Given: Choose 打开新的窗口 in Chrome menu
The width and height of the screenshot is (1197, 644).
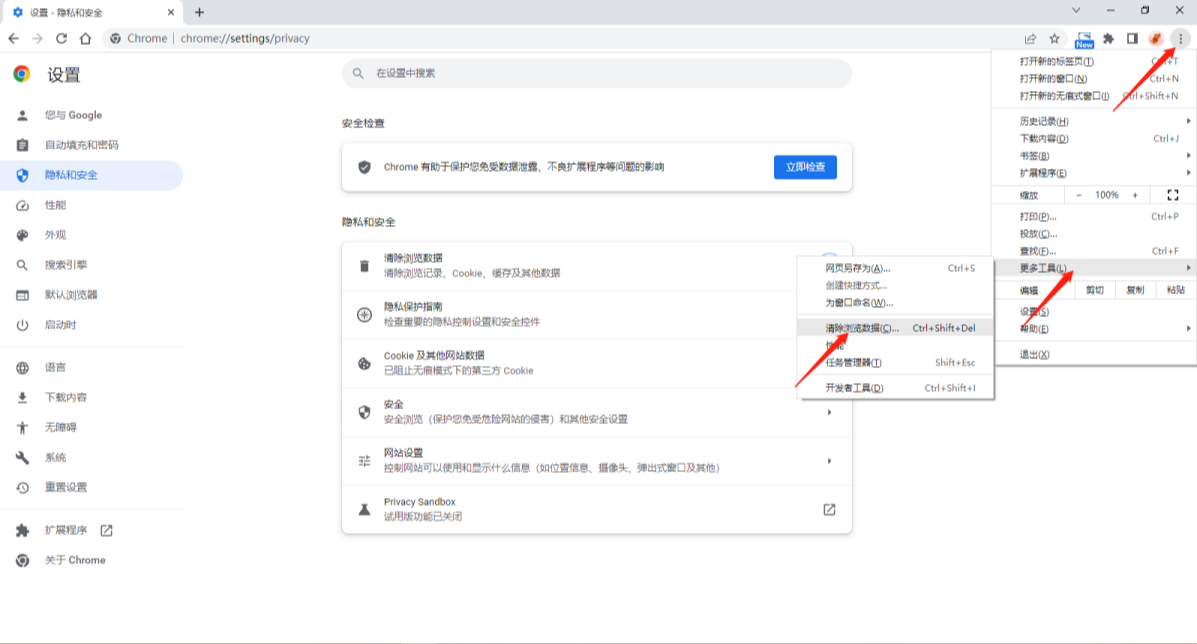Looking at the screenshot, I should (x=1093, y=79).
